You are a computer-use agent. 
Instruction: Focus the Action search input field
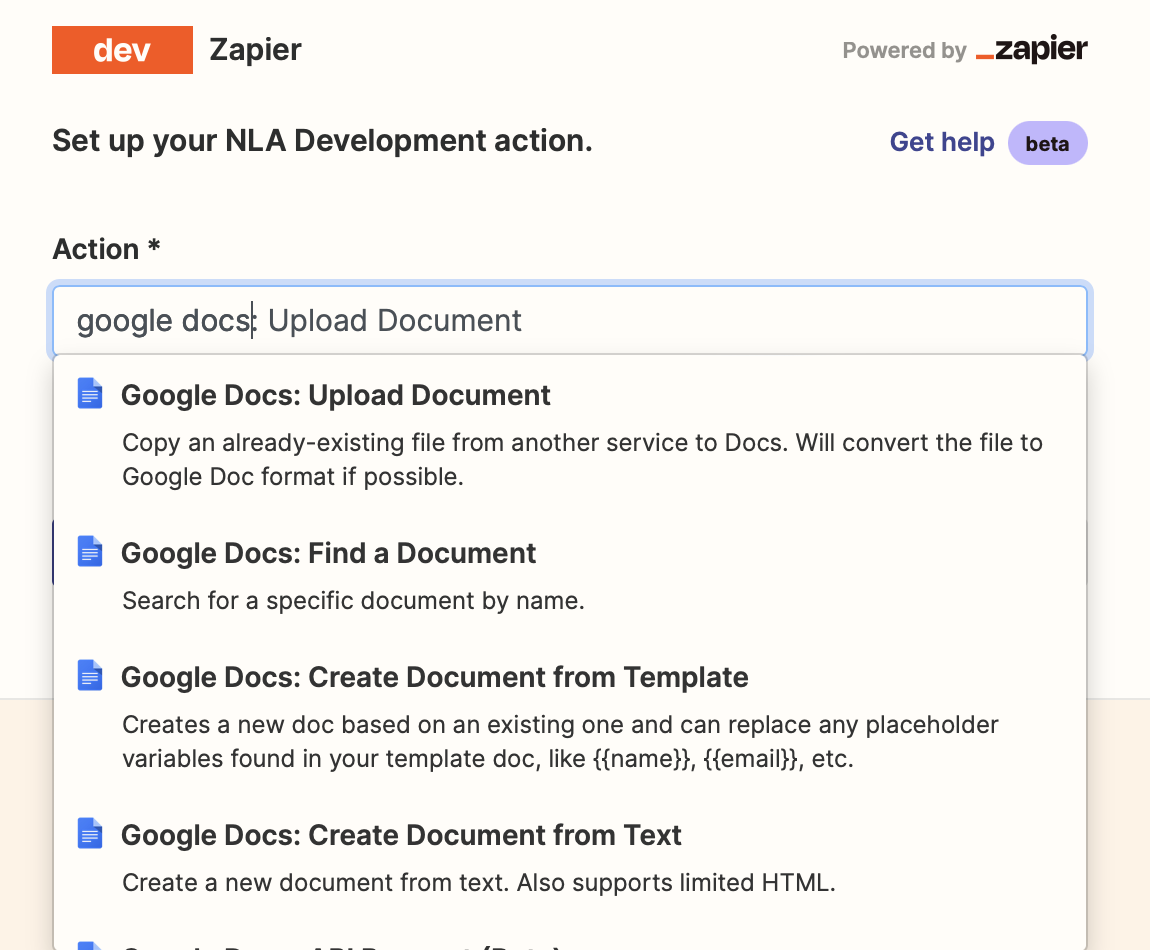[570, 321]
